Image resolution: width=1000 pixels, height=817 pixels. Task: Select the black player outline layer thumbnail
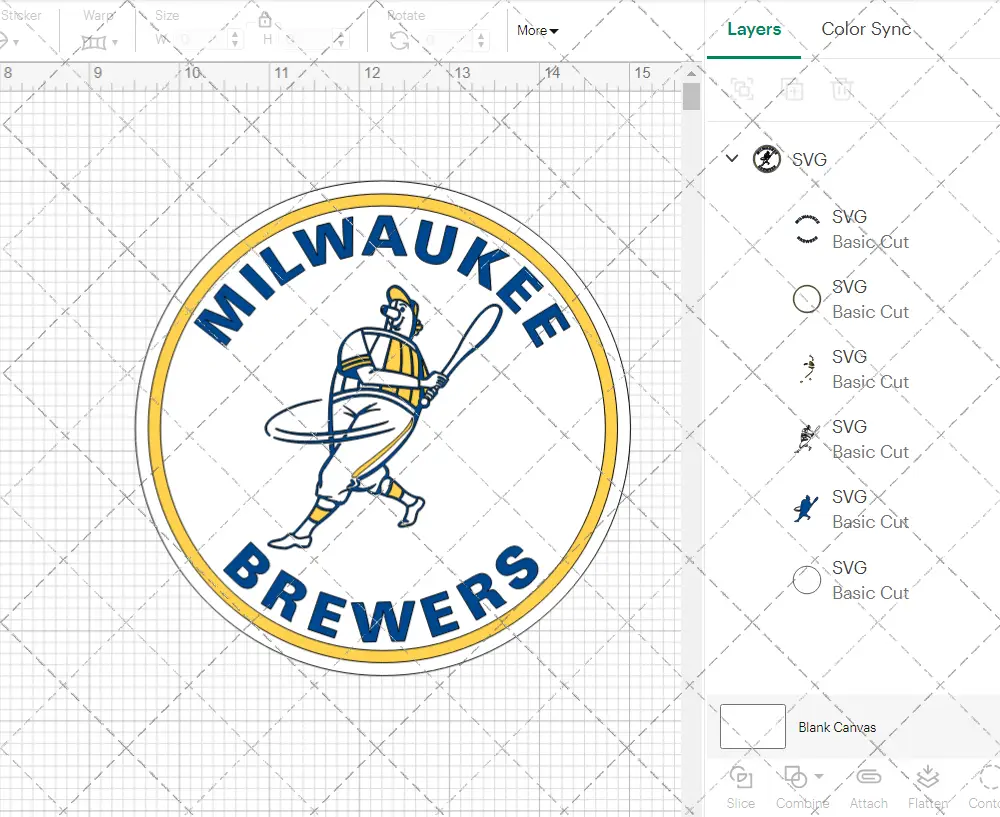pos(807,439)
